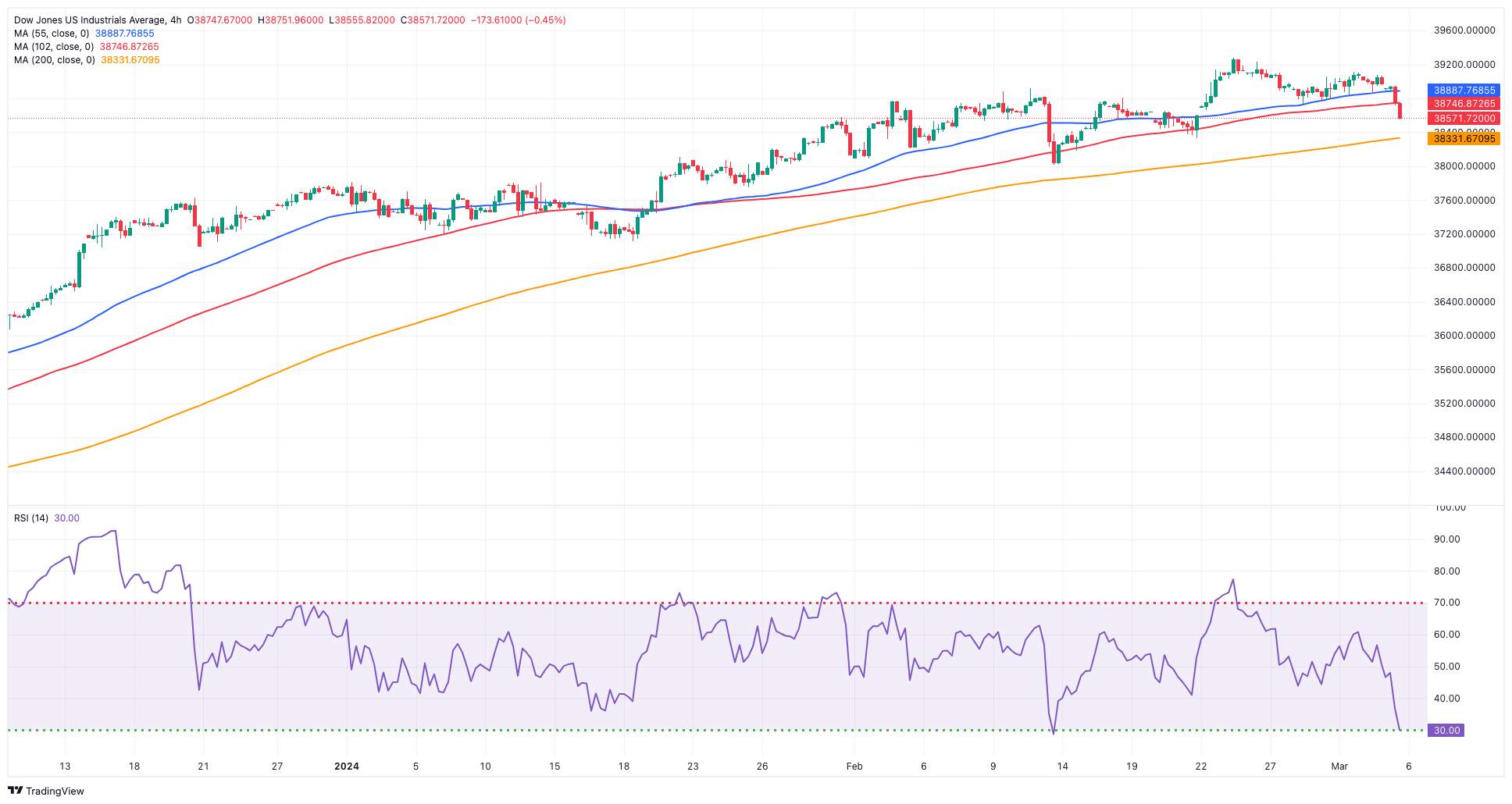
Task: Click the RSI (14) indicator label
Action: tap(31, 518)
